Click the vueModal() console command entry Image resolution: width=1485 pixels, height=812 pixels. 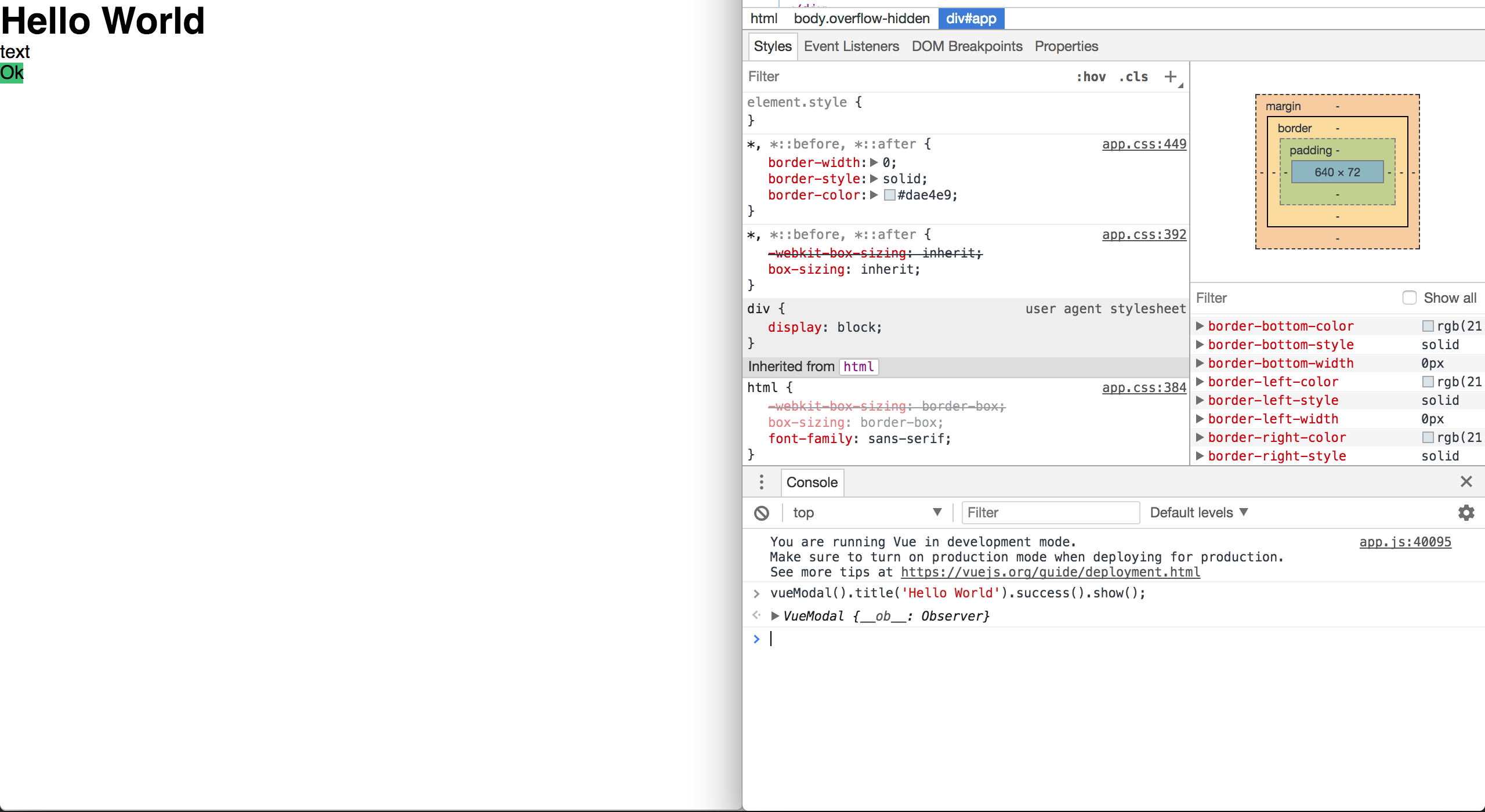tap(958, 593)
